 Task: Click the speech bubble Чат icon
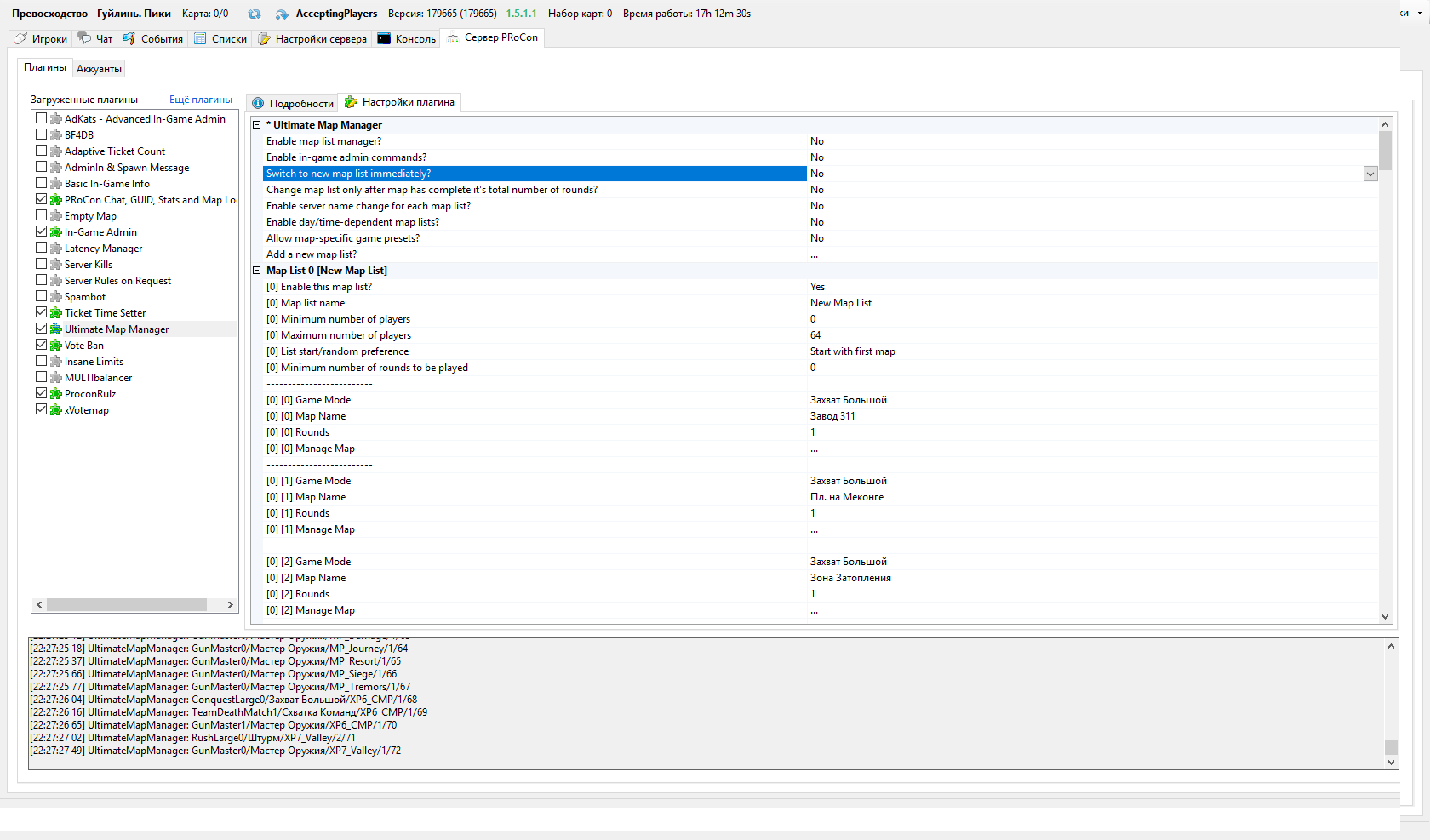[84, 38]
